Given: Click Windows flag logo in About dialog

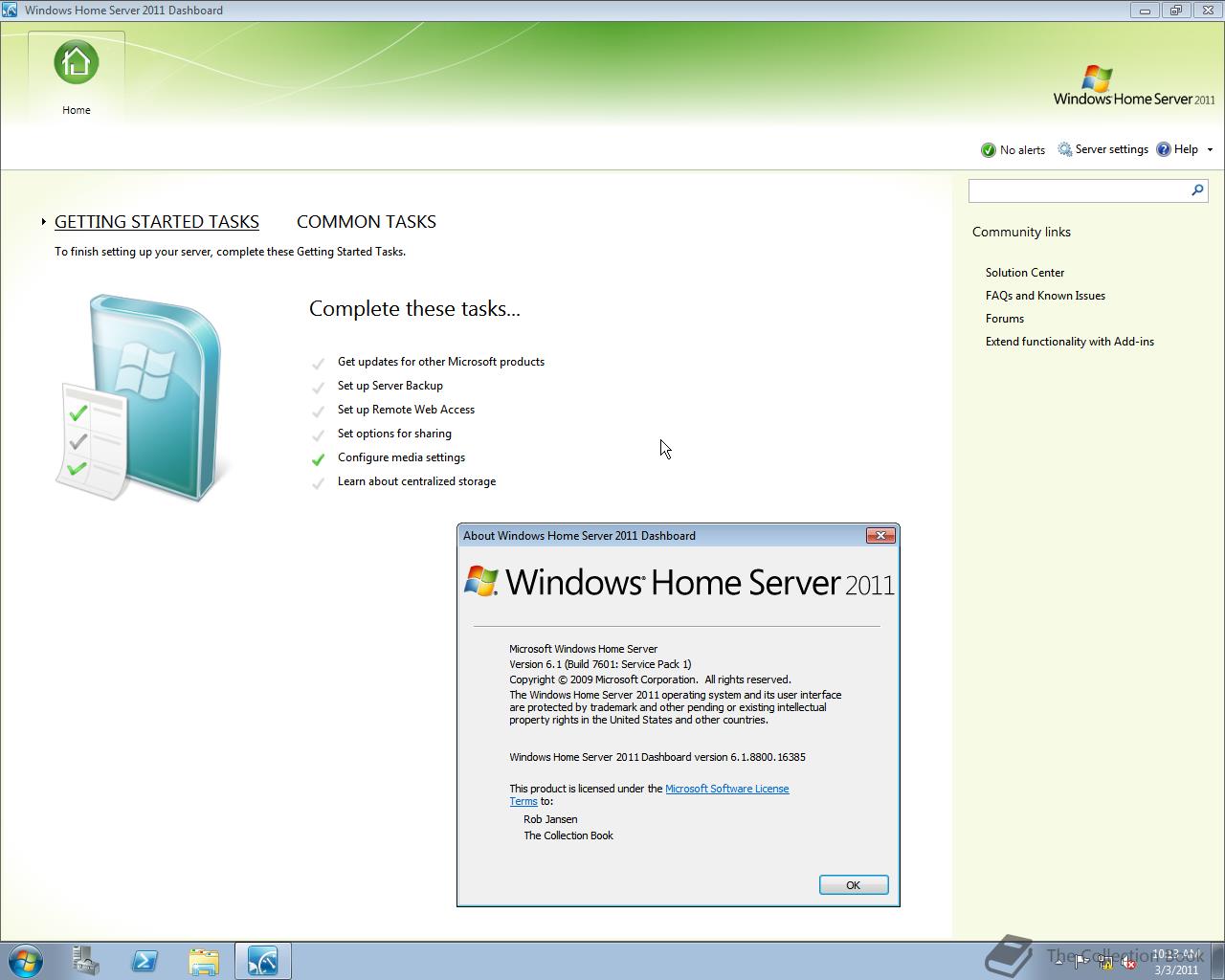Looking at the screenshot, I should pyautogui.click(x=481, y=581).
